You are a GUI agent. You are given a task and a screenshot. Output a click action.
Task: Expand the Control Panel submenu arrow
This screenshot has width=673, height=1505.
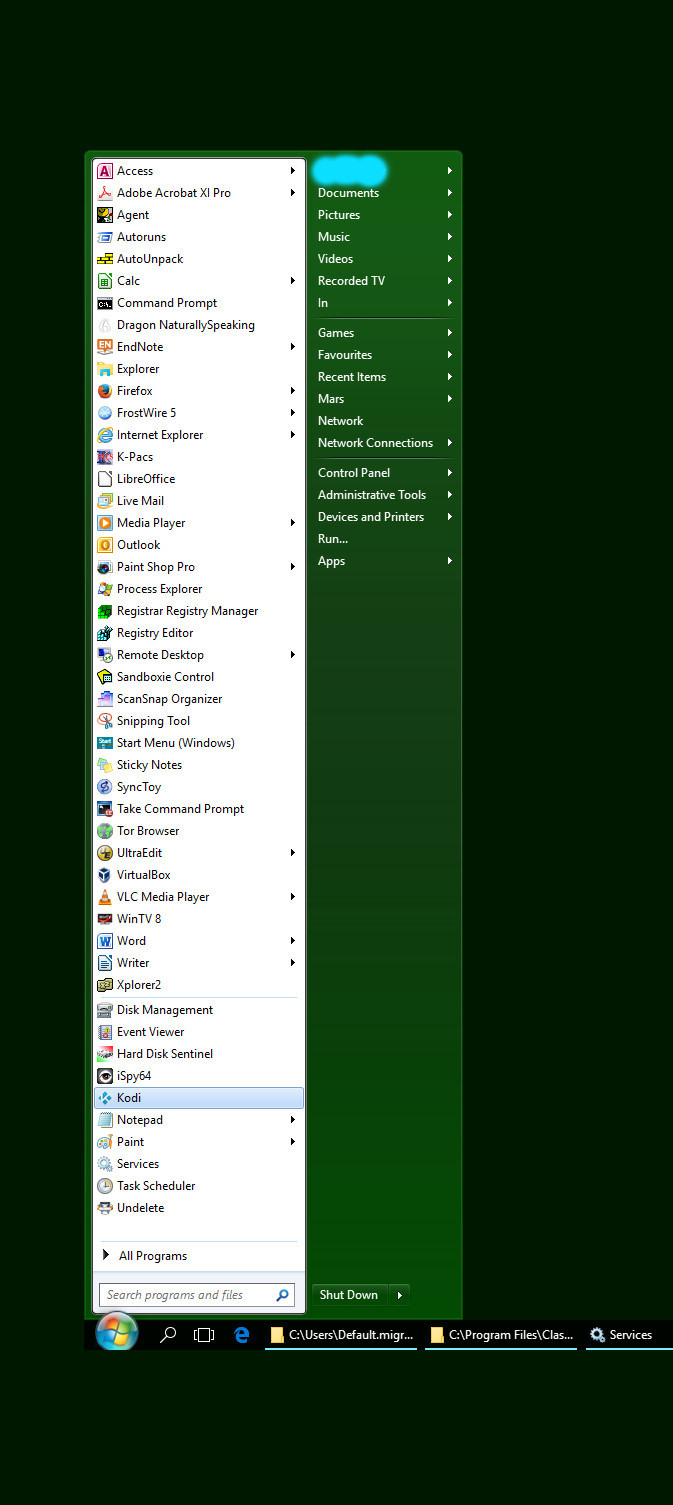[x=450, y=473]
